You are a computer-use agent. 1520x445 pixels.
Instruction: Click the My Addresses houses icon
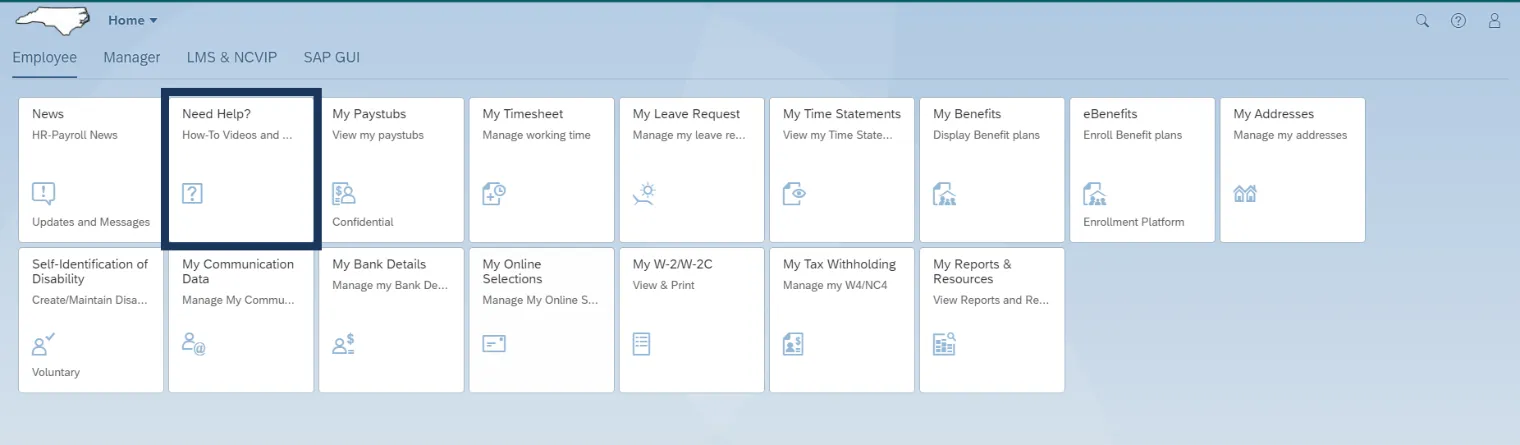click(x=1245, y=193)
